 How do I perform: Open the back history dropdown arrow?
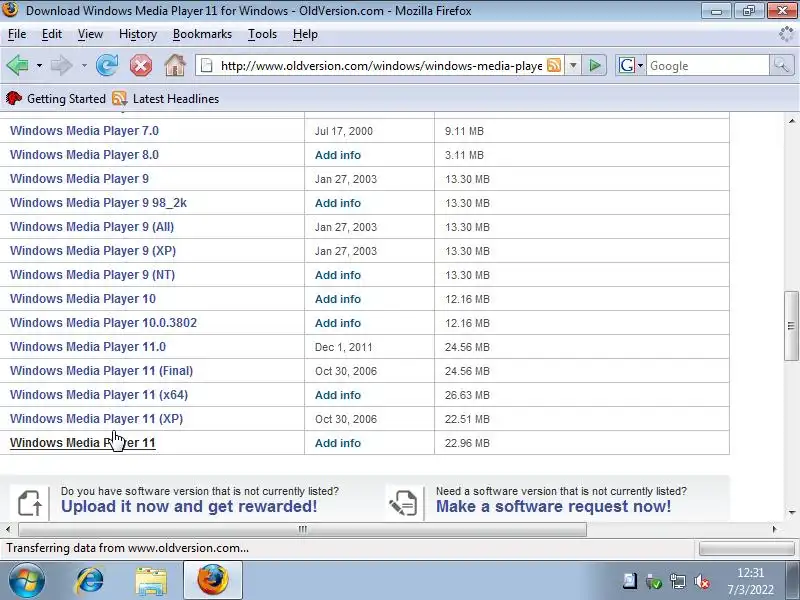[x=39, y=66]
